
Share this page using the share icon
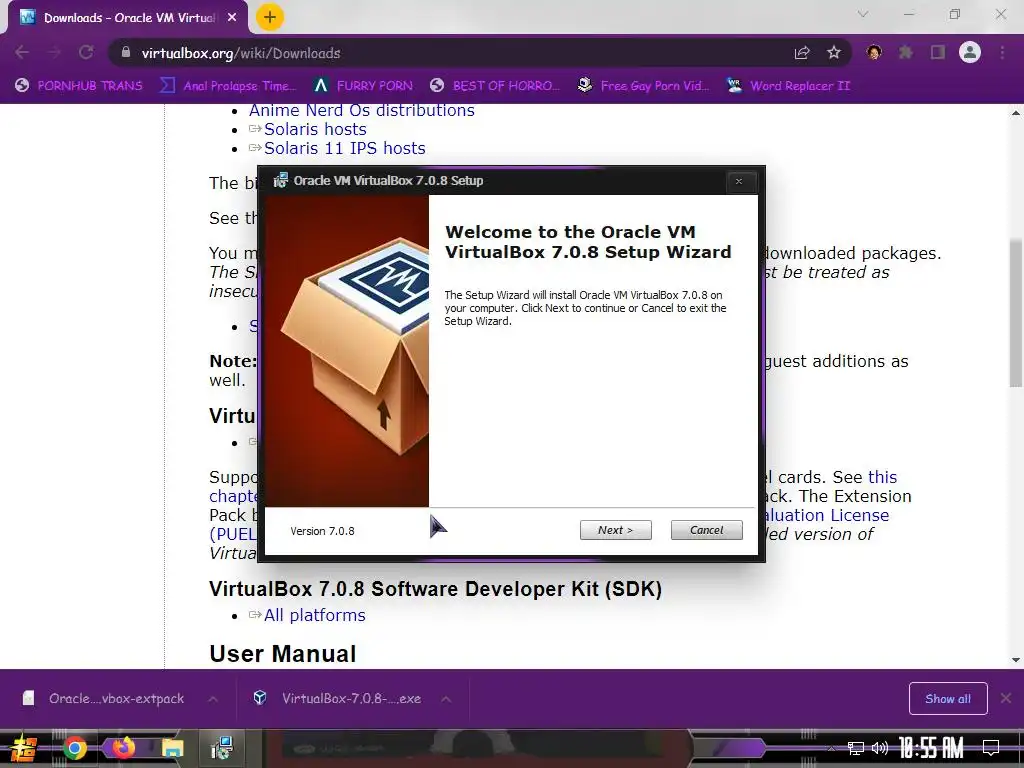[x=802, y=53]
